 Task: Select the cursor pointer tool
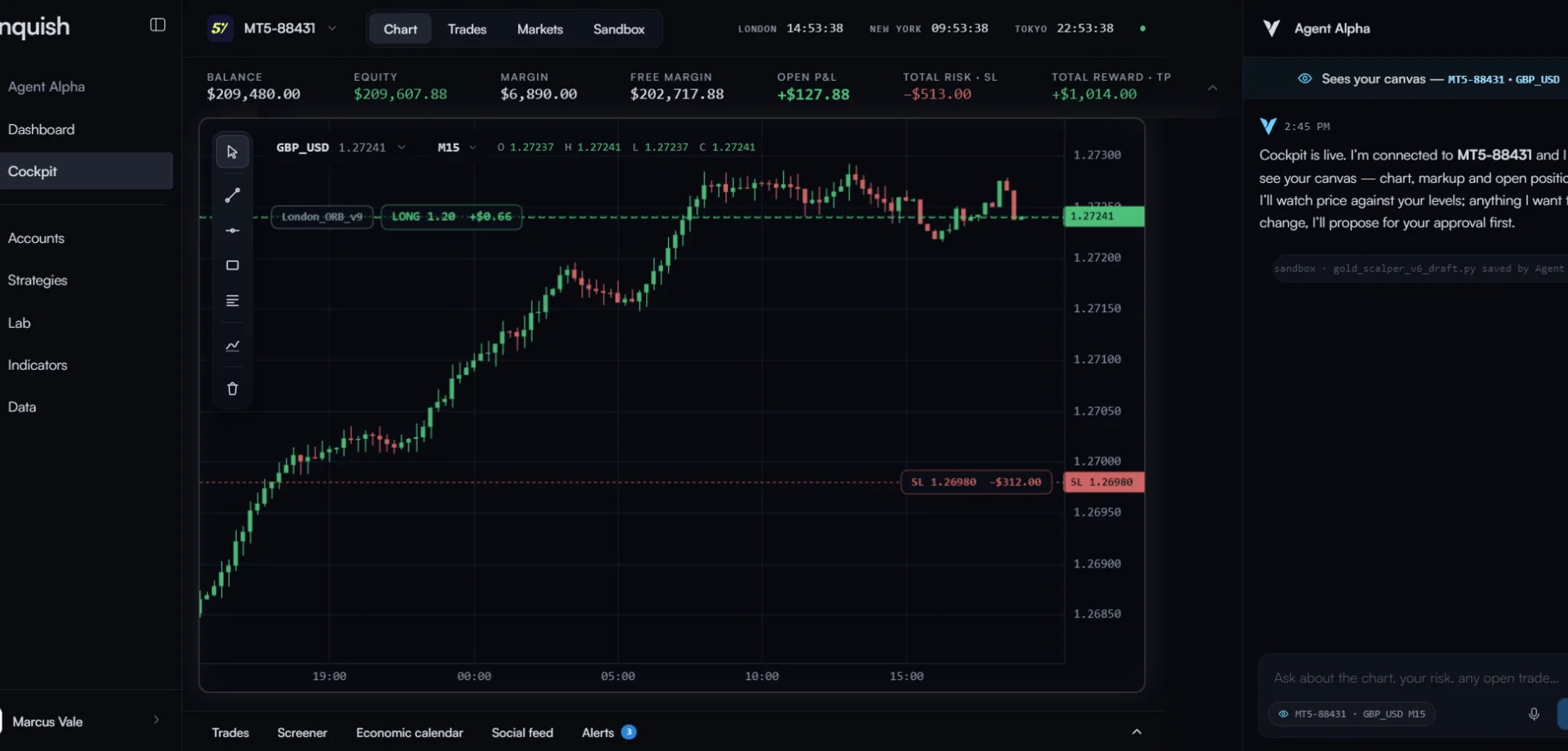coord(233,152)
